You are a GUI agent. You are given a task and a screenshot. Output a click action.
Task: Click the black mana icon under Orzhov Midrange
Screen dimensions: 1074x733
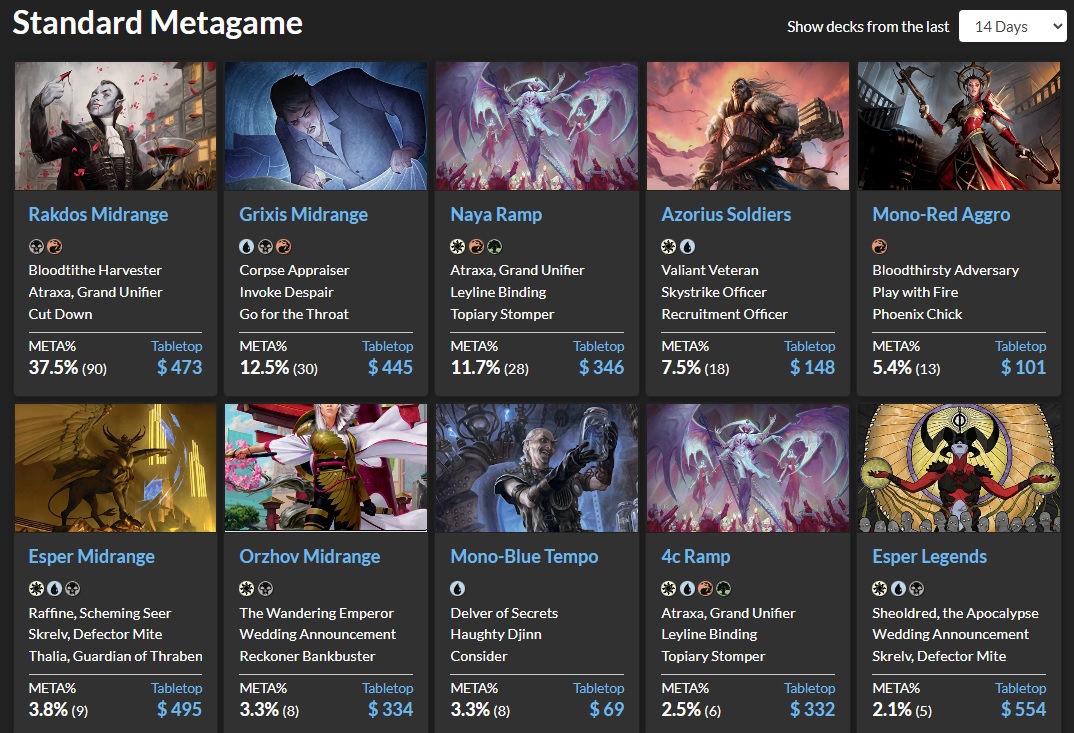click(x=266, y=588)
